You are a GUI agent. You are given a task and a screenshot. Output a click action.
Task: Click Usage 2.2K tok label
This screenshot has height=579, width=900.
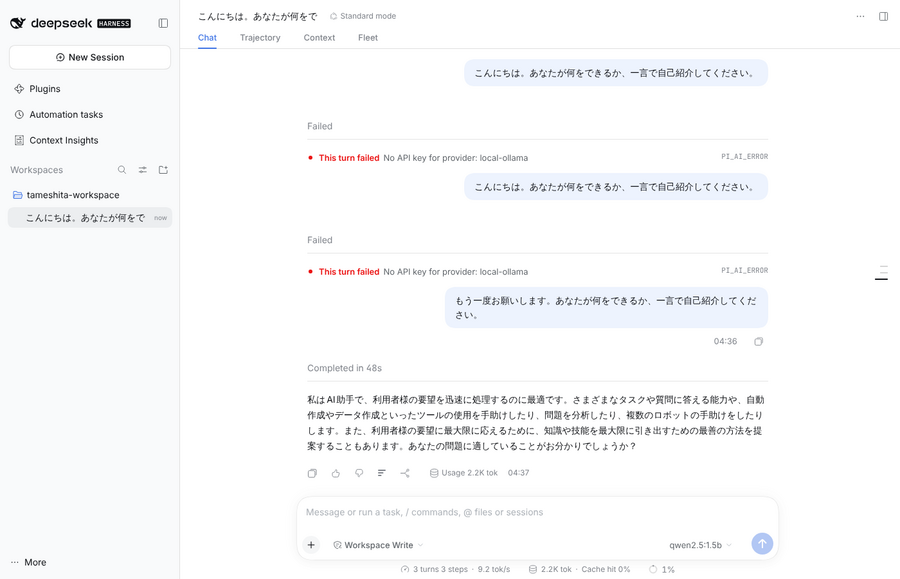[464, 473]
